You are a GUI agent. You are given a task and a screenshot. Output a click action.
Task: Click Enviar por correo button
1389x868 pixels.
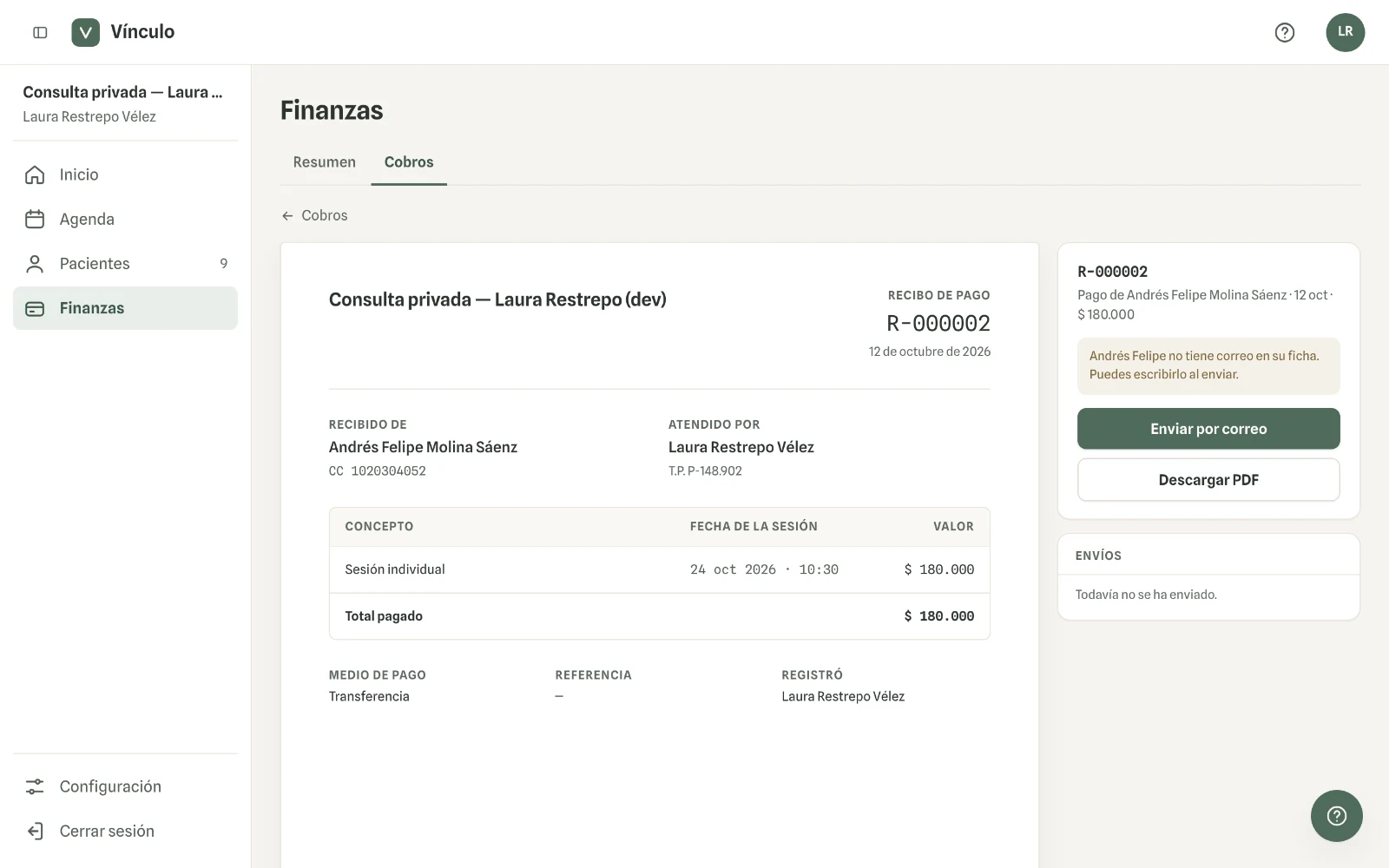[1208, 429]
